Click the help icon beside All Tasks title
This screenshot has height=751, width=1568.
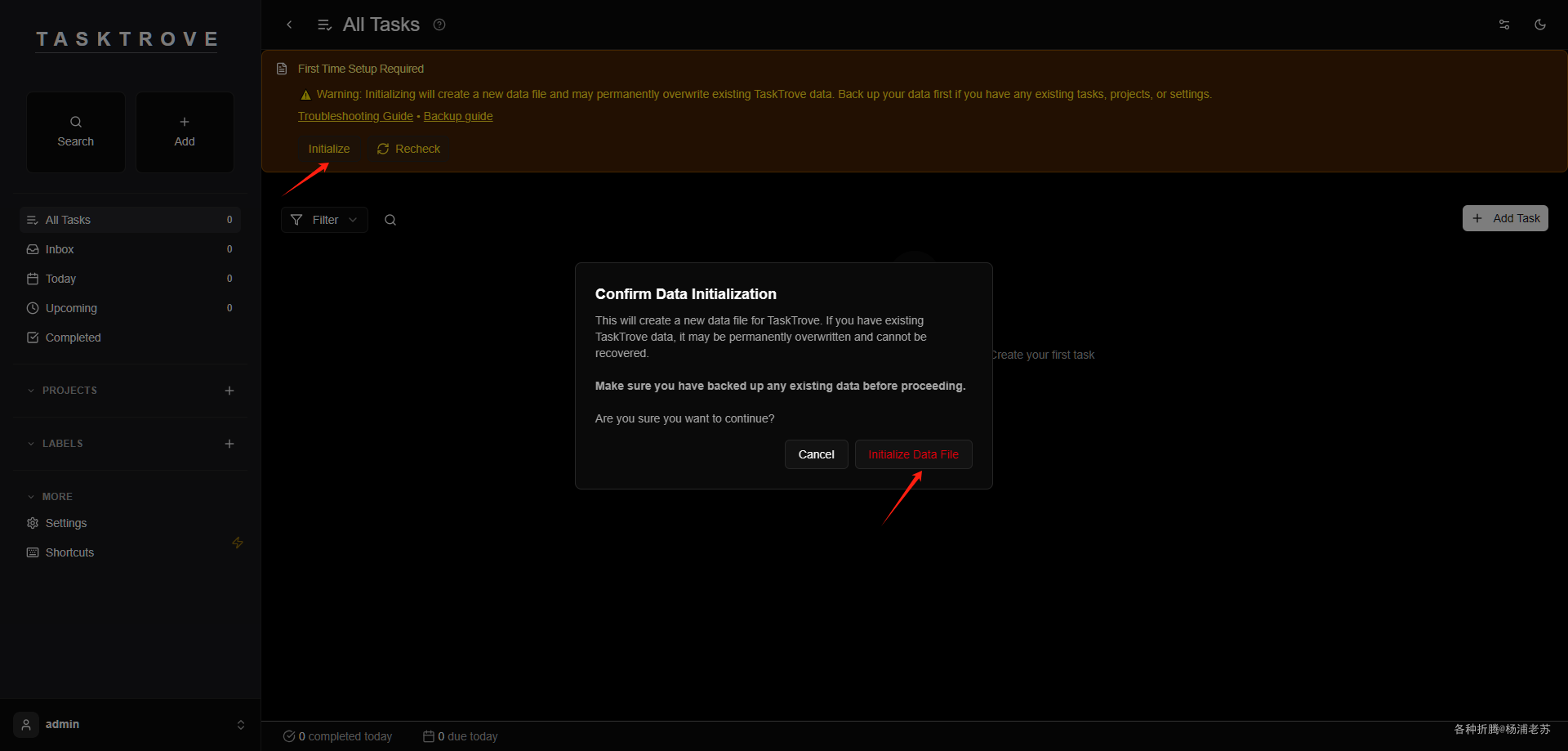click(x=439, y=25)
